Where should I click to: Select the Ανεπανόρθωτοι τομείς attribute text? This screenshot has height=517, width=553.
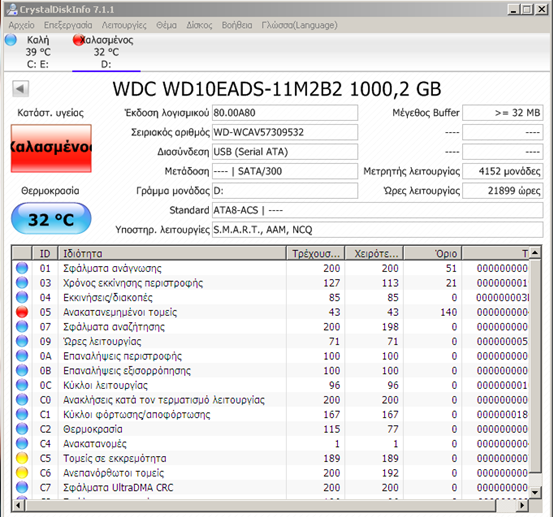pyautogui.click(x=114, y=473)
